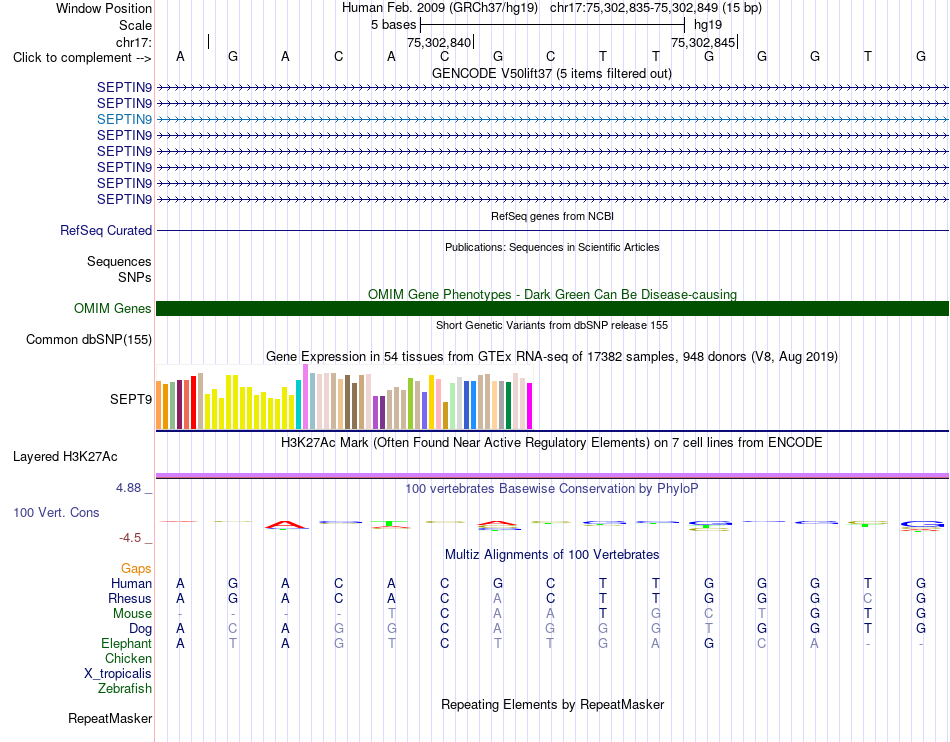This screenshot has width=950, height=742.
Task: Select the Chicken species row label
Action: (x=128, y=658)
